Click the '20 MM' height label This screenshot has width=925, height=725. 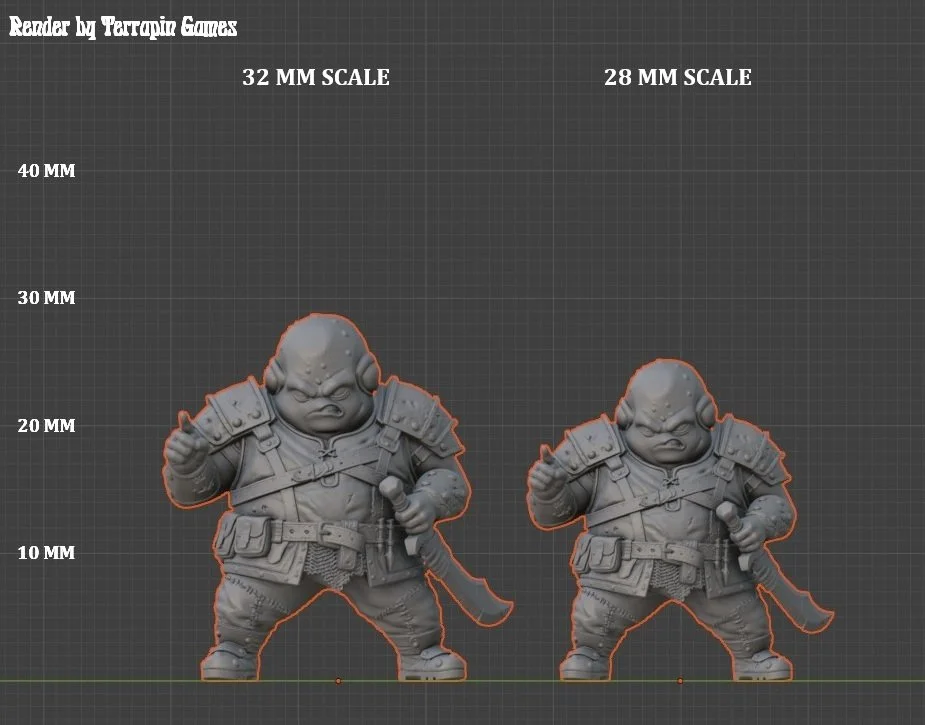point(47,426)
